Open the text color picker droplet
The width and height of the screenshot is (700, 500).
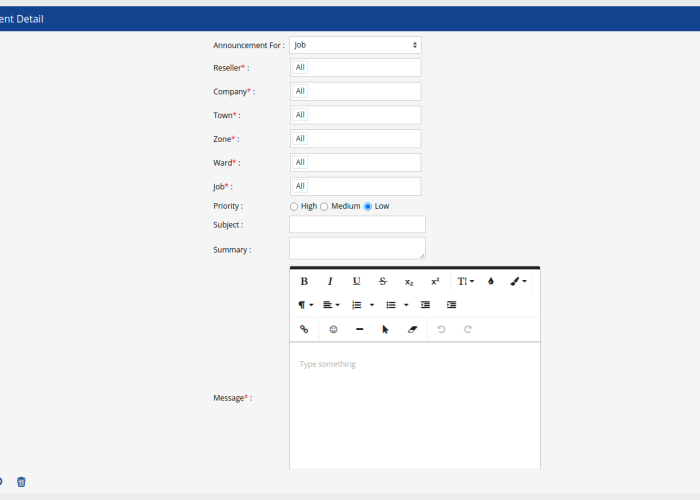click(x=491, y=281)
